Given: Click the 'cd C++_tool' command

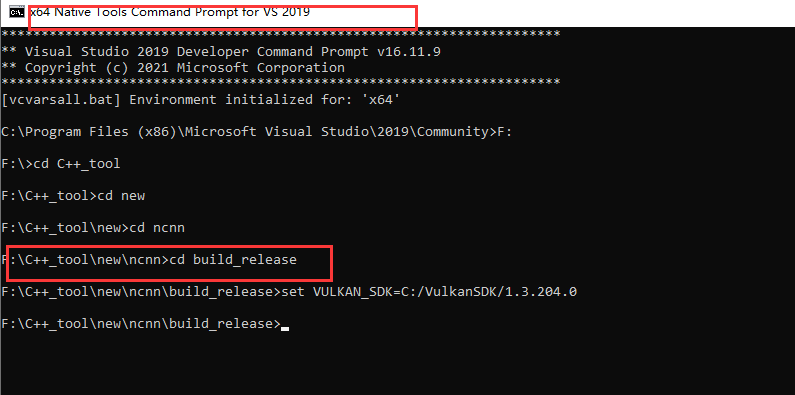Looking at the screenshot, I should click(77, 164).
